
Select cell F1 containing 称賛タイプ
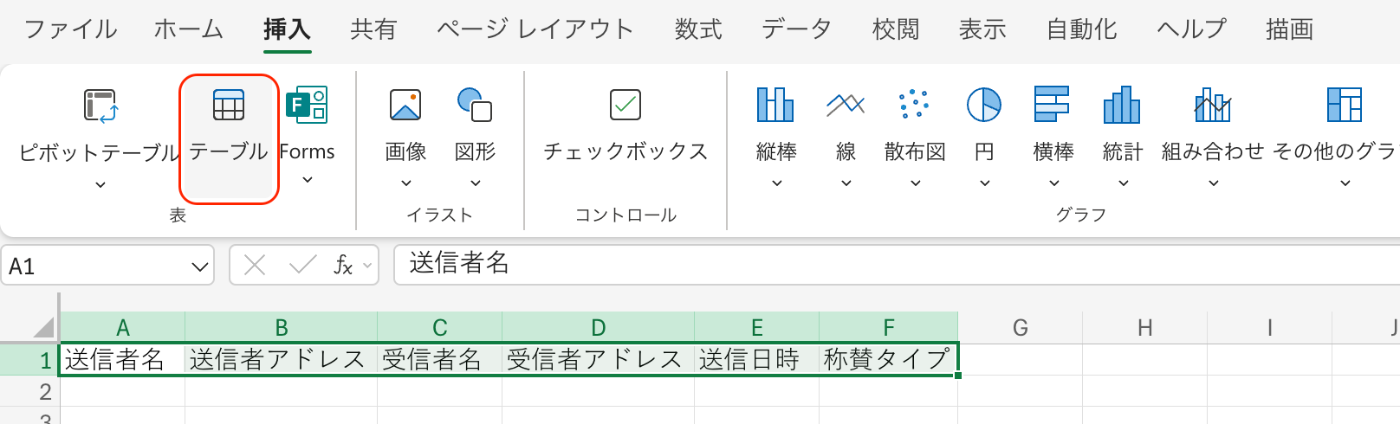pyautogui.click(x=887, y=360)
